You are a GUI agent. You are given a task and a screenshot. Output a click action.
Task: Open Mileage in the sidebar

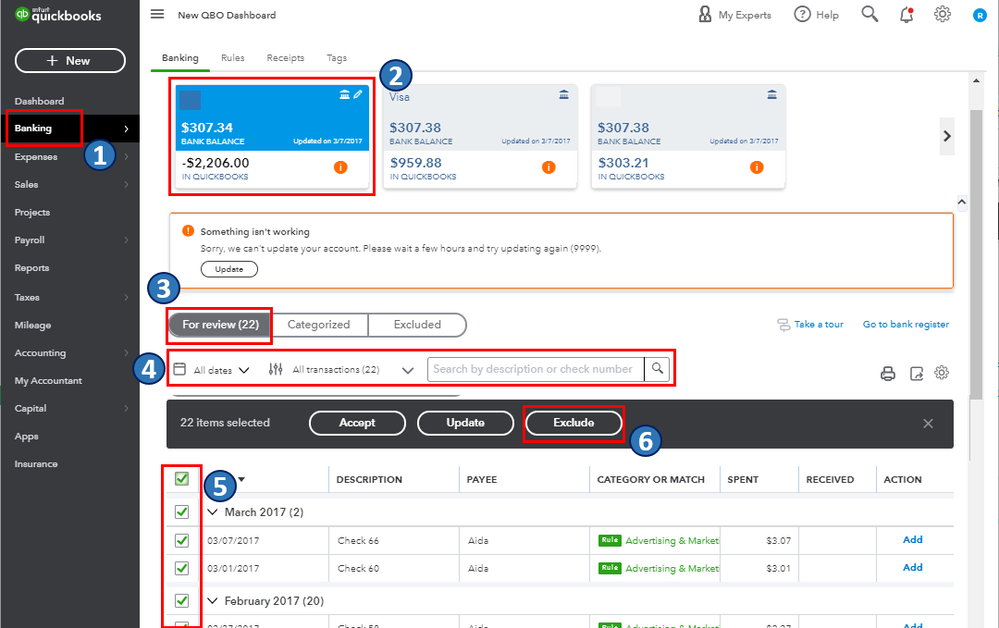click(x=32, y=325)
